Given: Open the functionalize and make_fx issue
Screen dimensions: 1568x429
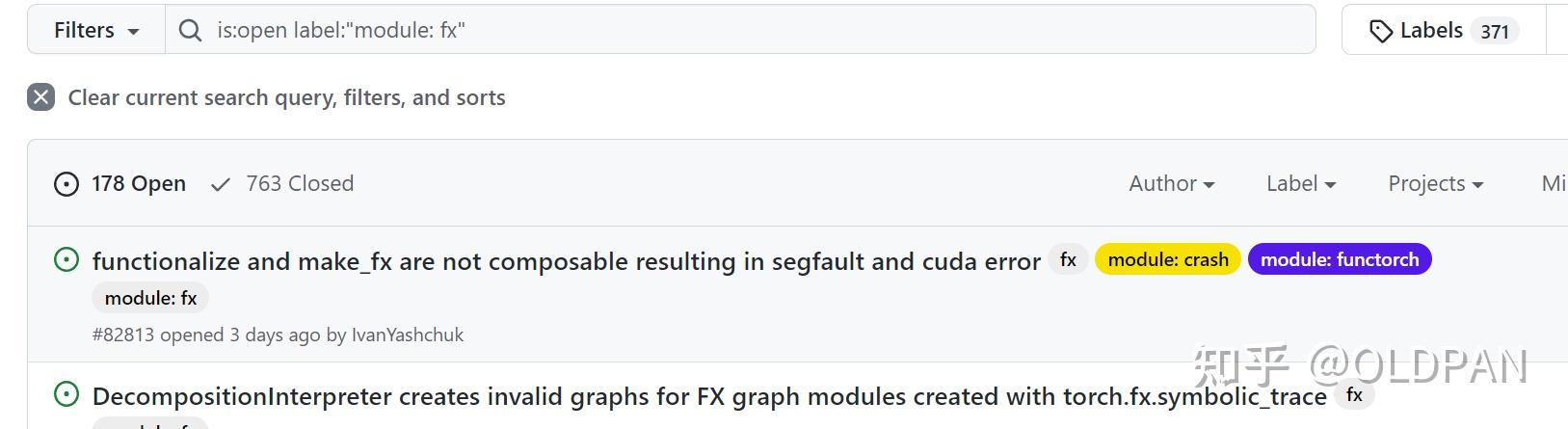Looking at the screenshot, I should (566, 261).
